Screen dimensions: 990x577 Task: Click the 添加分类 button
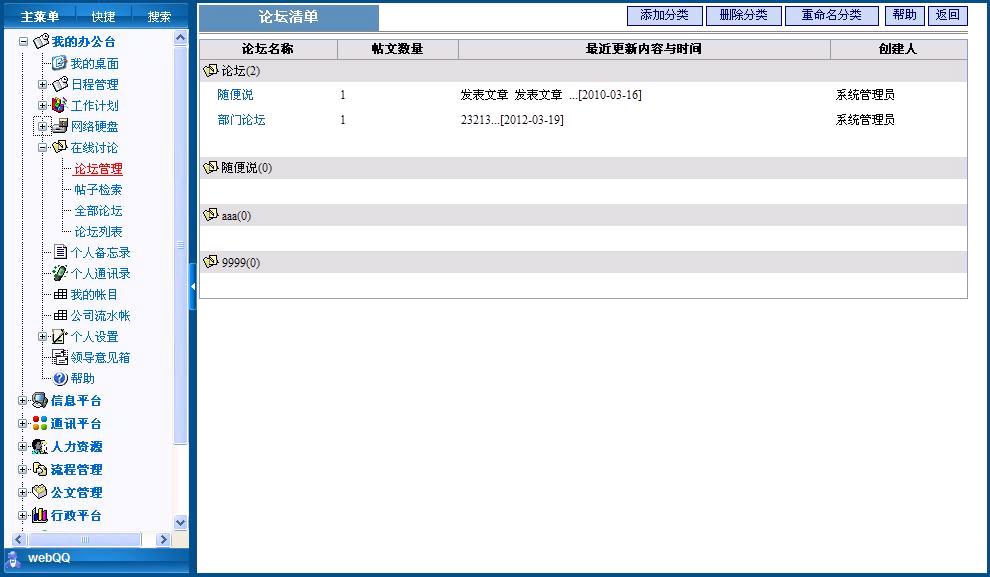pos(664,15)
